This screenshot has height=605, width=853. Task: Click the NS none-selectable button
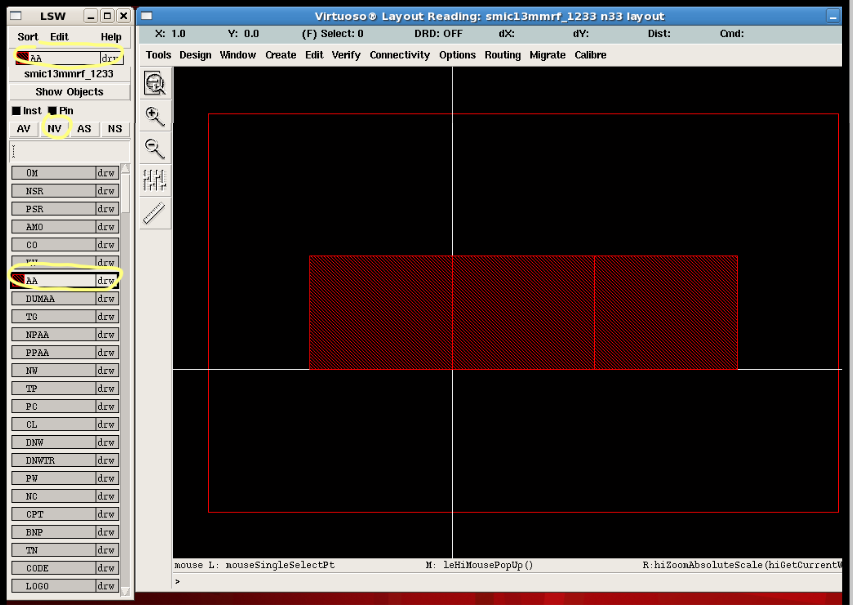(115, 129)
